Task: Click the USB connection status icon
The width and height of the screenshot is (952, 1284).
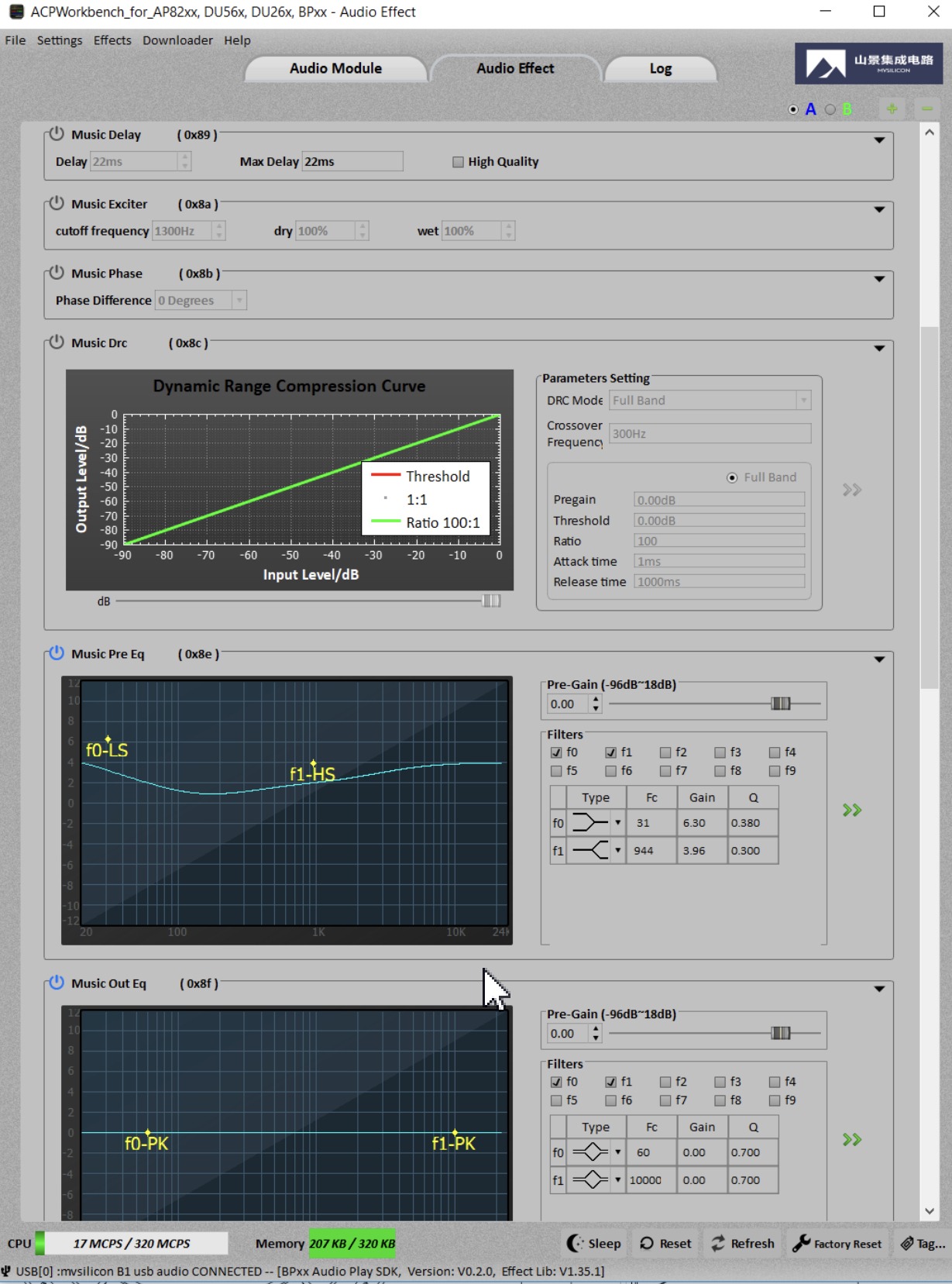Action: 6,1271
